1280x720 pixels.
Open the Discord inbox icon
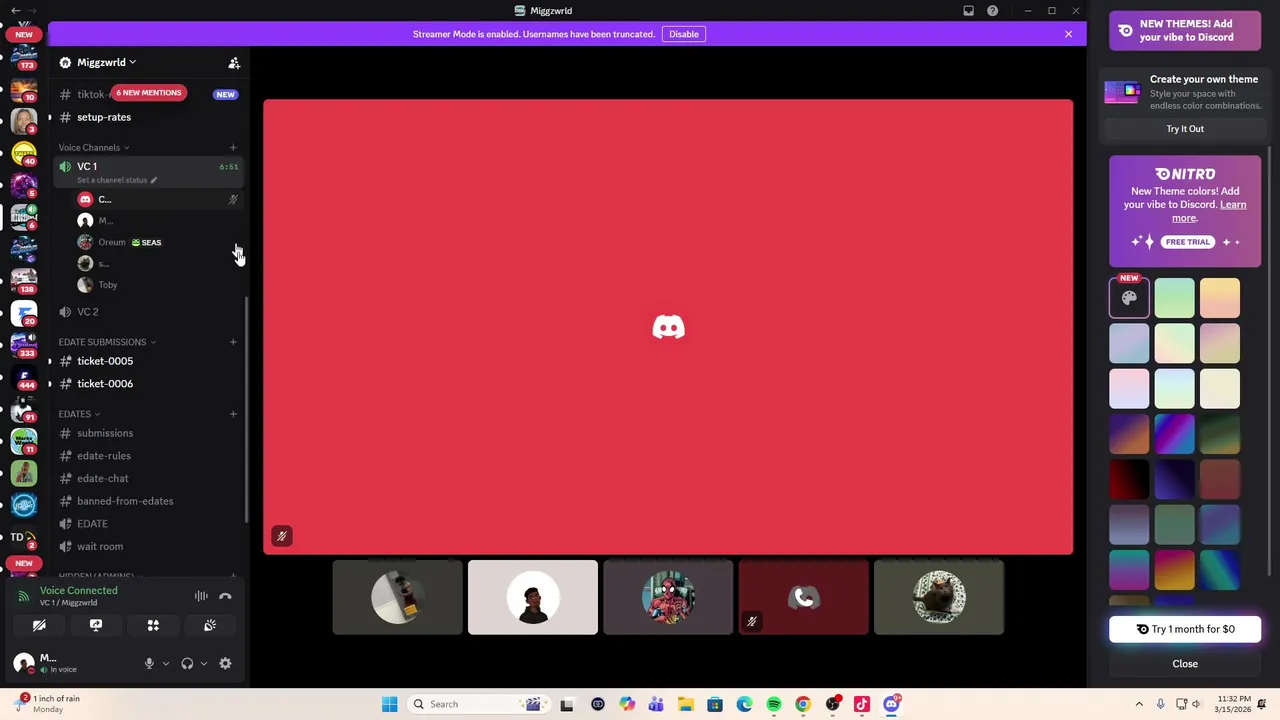point(968,11)
